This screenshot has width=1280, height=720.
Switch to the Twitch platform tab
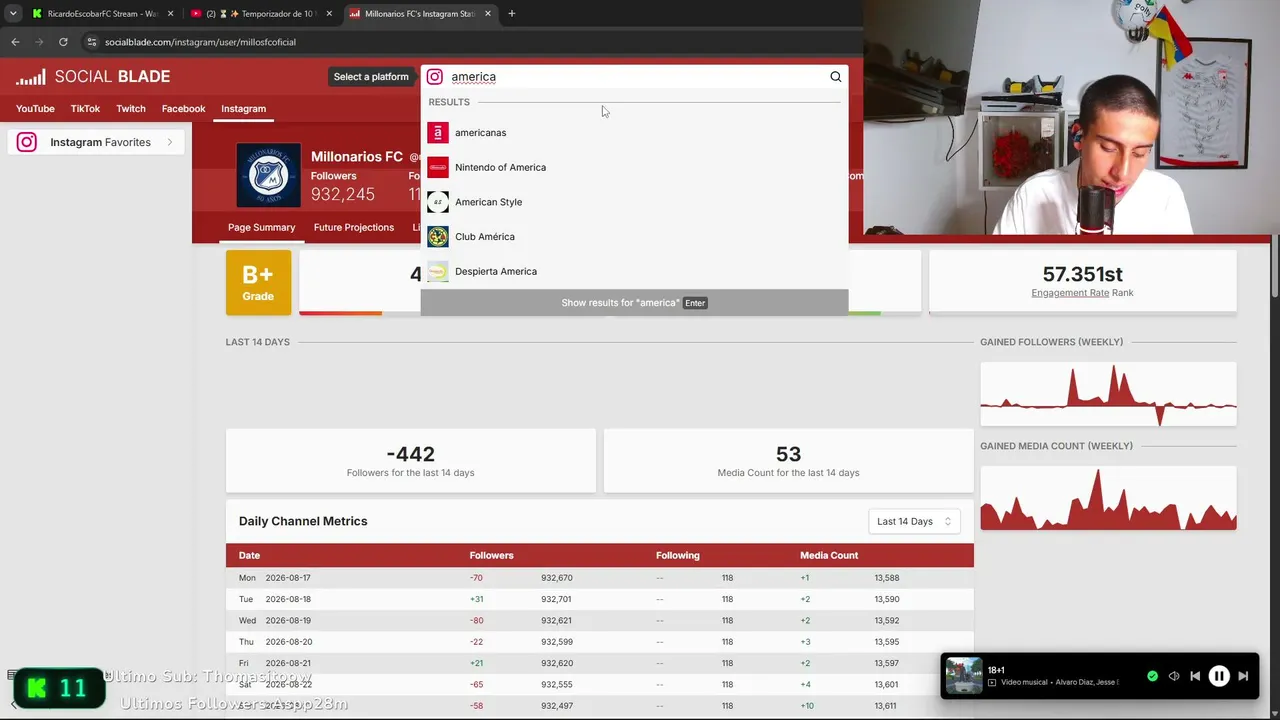pyautogui.click(x=131, y=108)
